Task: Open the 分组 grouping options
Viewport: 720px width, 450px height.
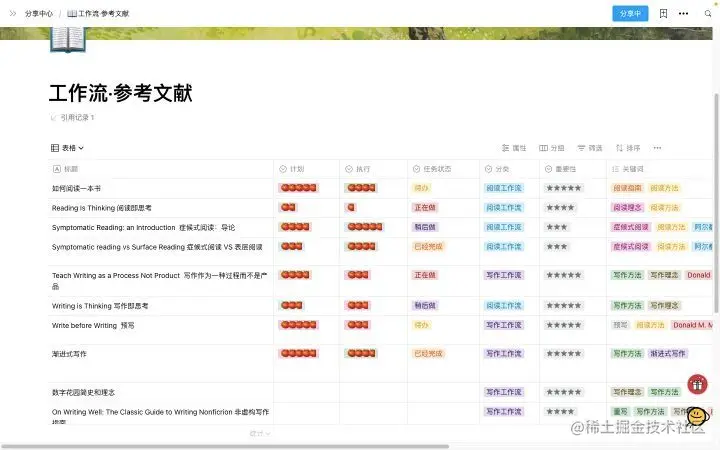Action: [551, 148]
